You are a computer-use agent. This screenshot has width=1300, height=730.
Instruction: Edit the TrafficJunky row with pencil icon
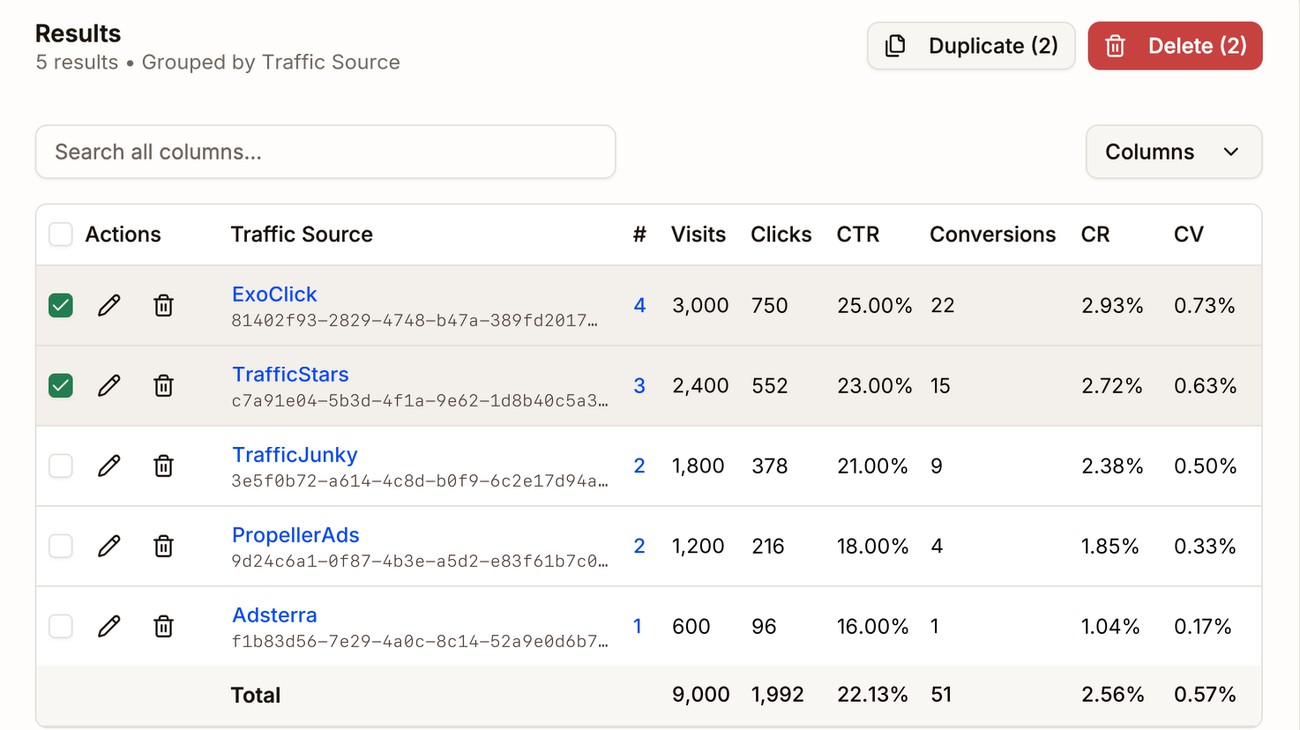click(109, 466)
